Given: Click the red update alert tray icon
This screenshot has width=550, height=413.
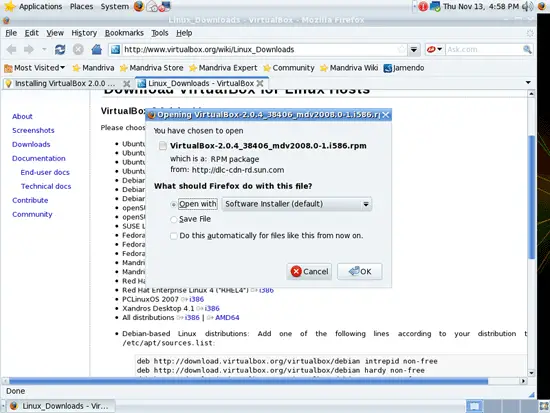Looking at the screenshot, I should [x=423, y=6].
